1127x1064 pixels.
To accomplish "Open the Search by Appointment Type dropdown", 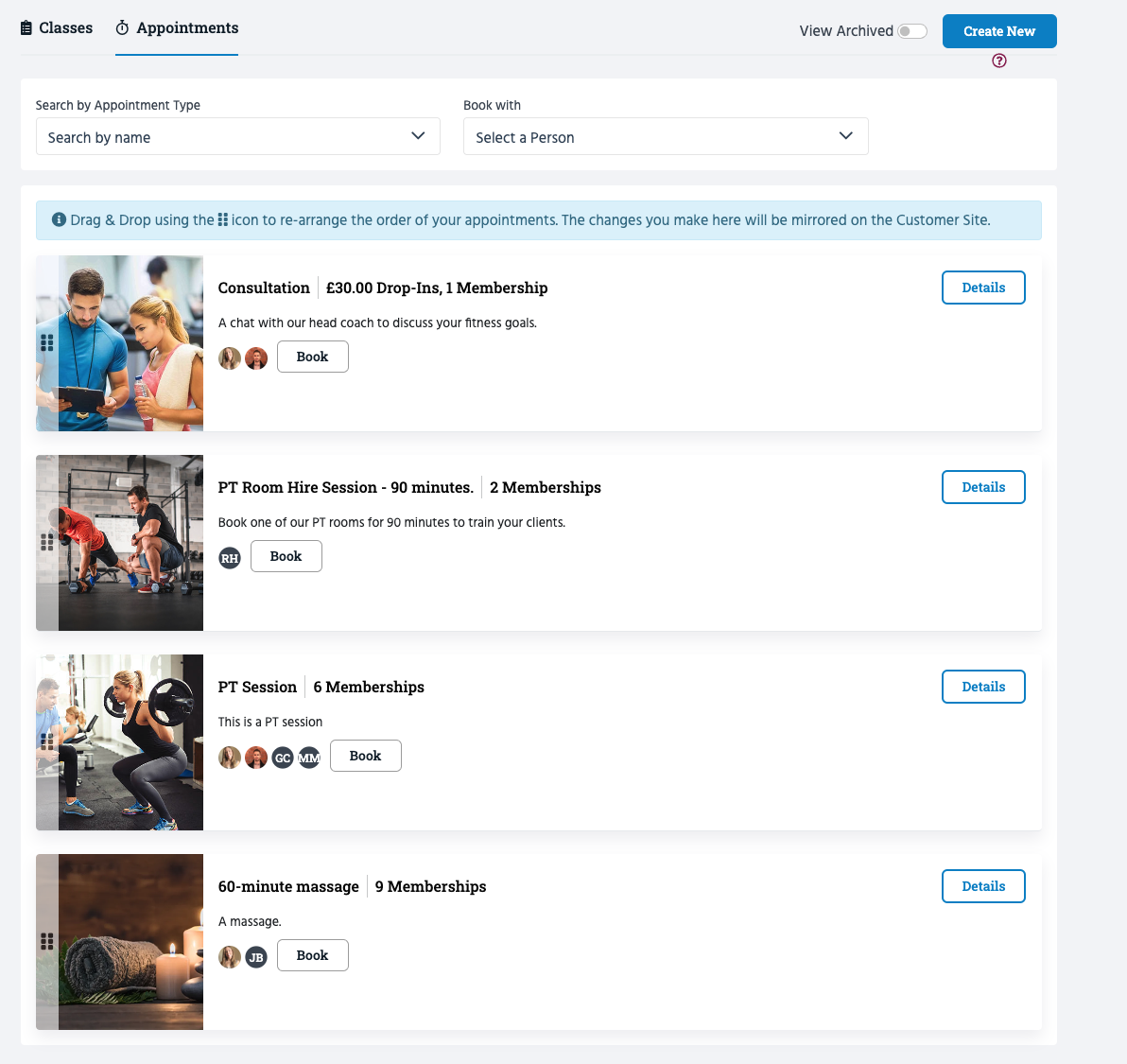I will coord(237,136).
